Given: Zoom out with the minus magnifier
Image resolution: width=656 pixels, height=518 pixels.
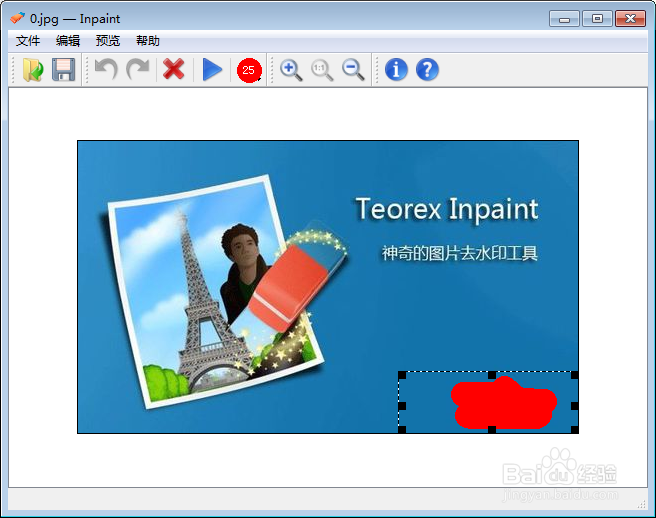Looking at the screenshot, I should click(353, 70).
